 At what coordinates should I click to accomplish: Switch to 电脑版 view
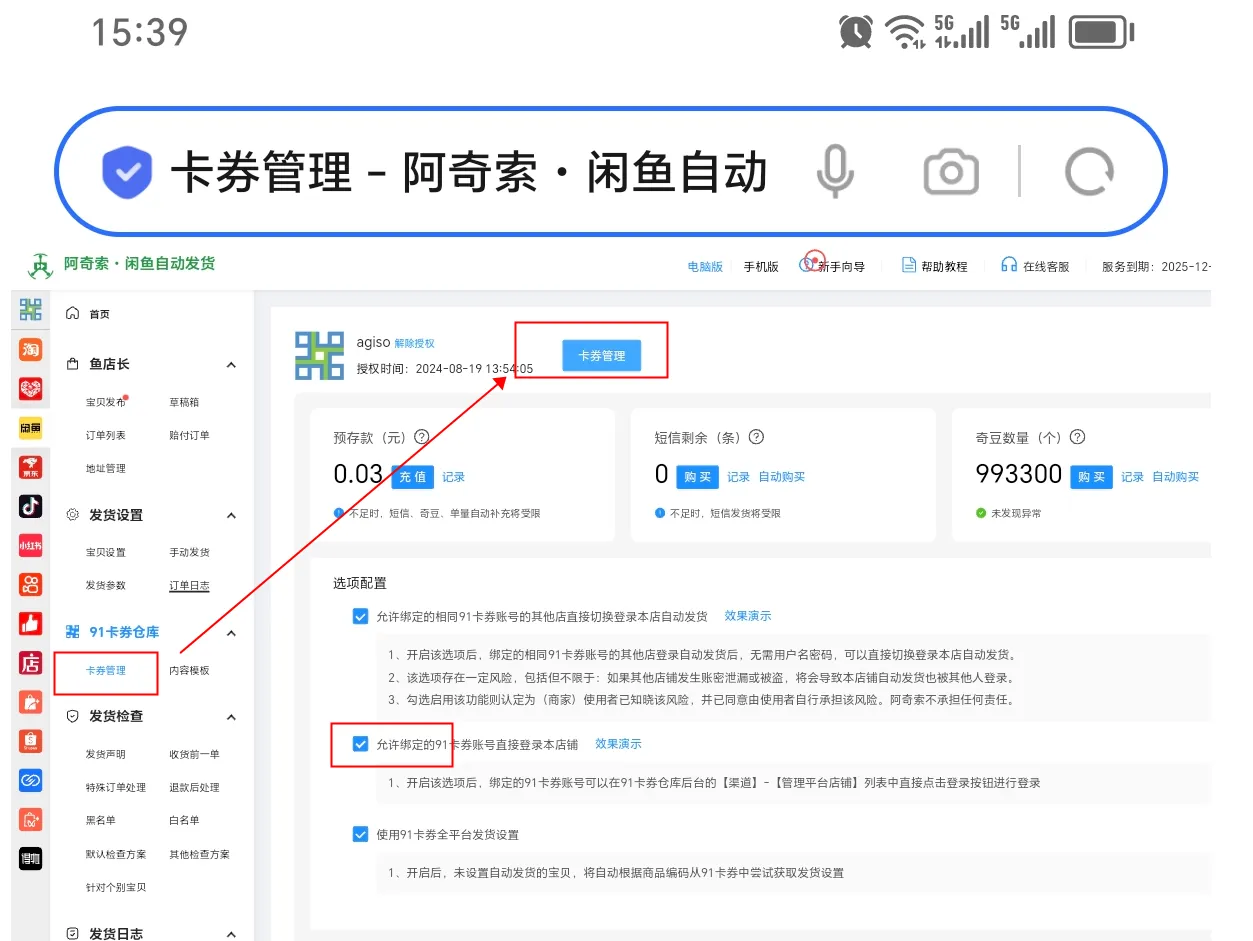[705, 267]
